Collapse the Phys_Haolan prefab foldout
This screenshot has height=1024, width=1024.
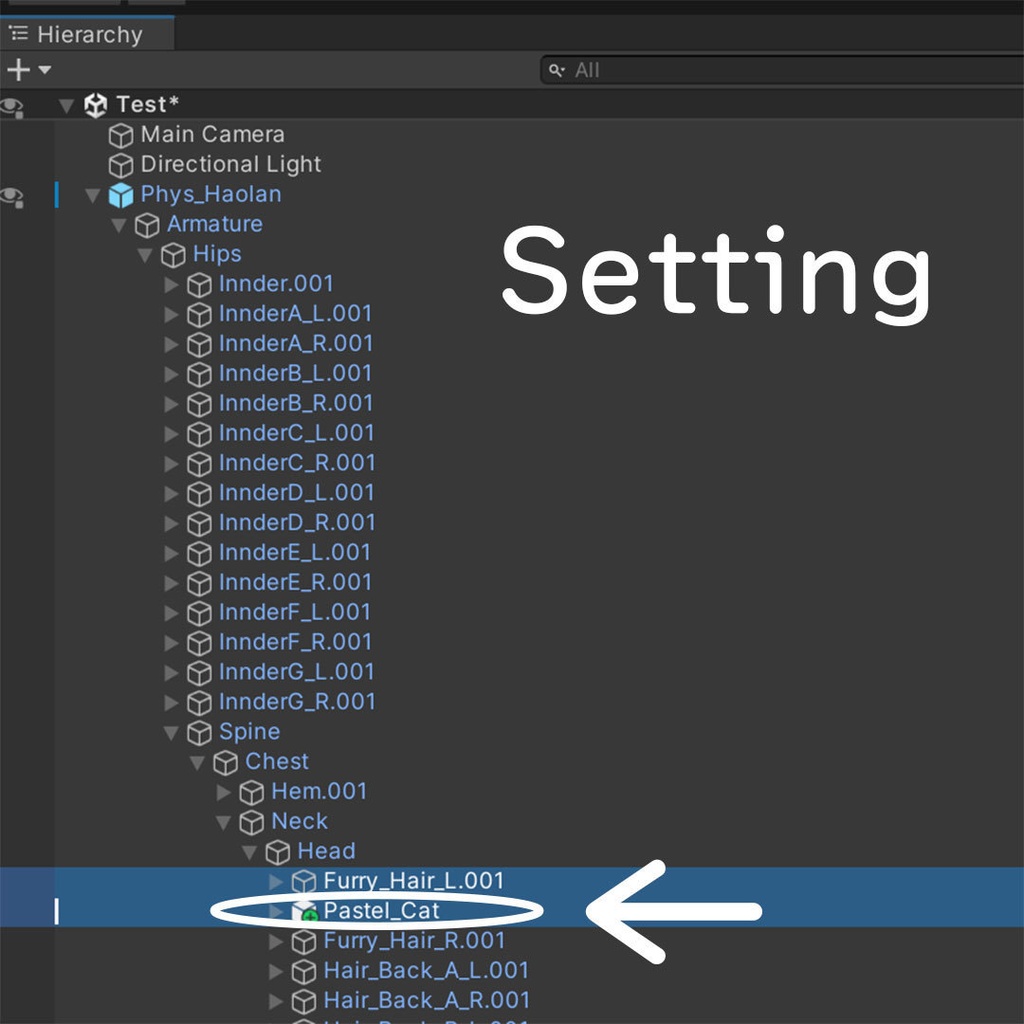coord(93,195)
